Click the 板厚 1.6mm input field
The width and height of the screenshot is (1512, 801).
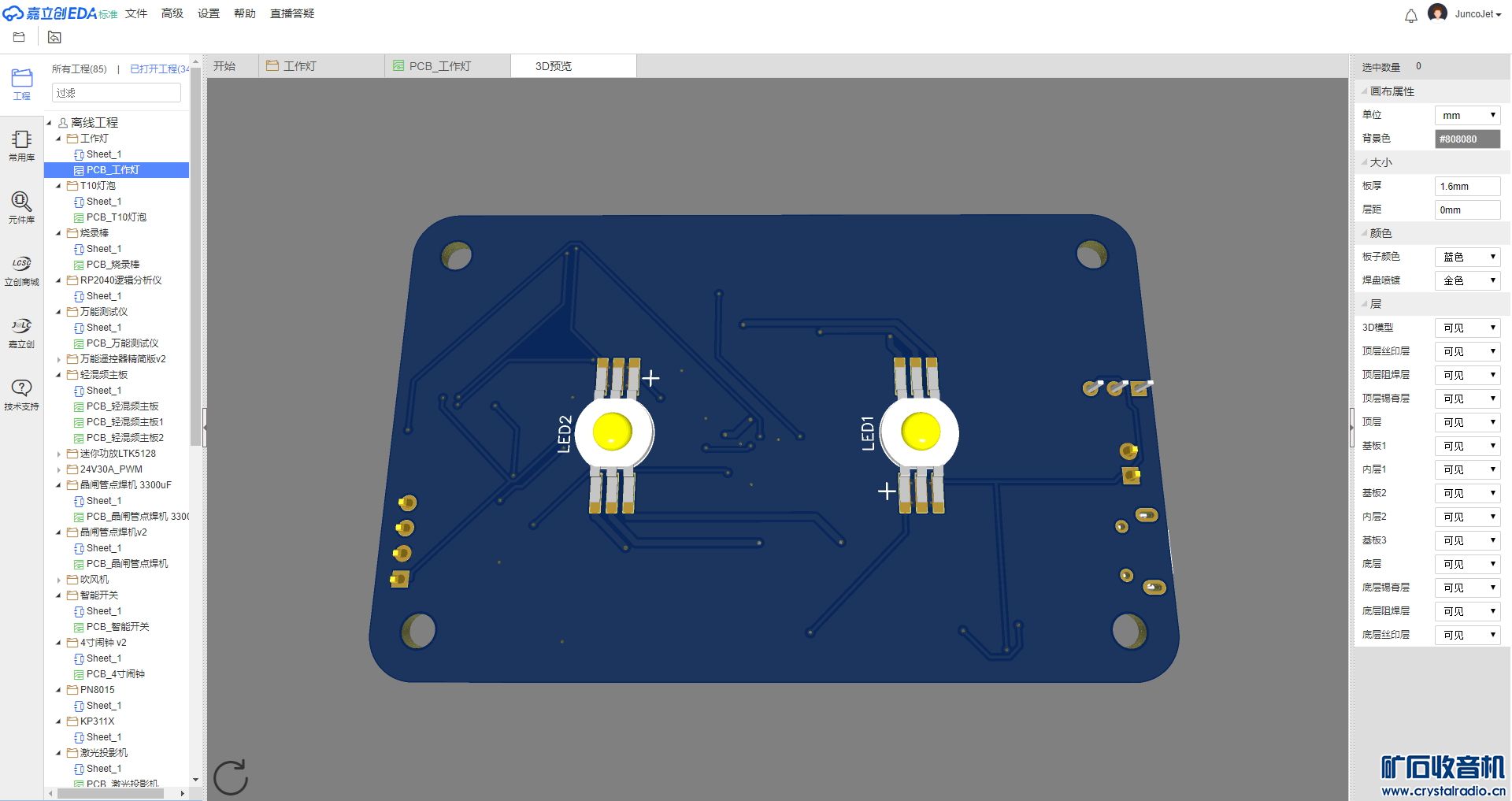tap(1467, 186)
